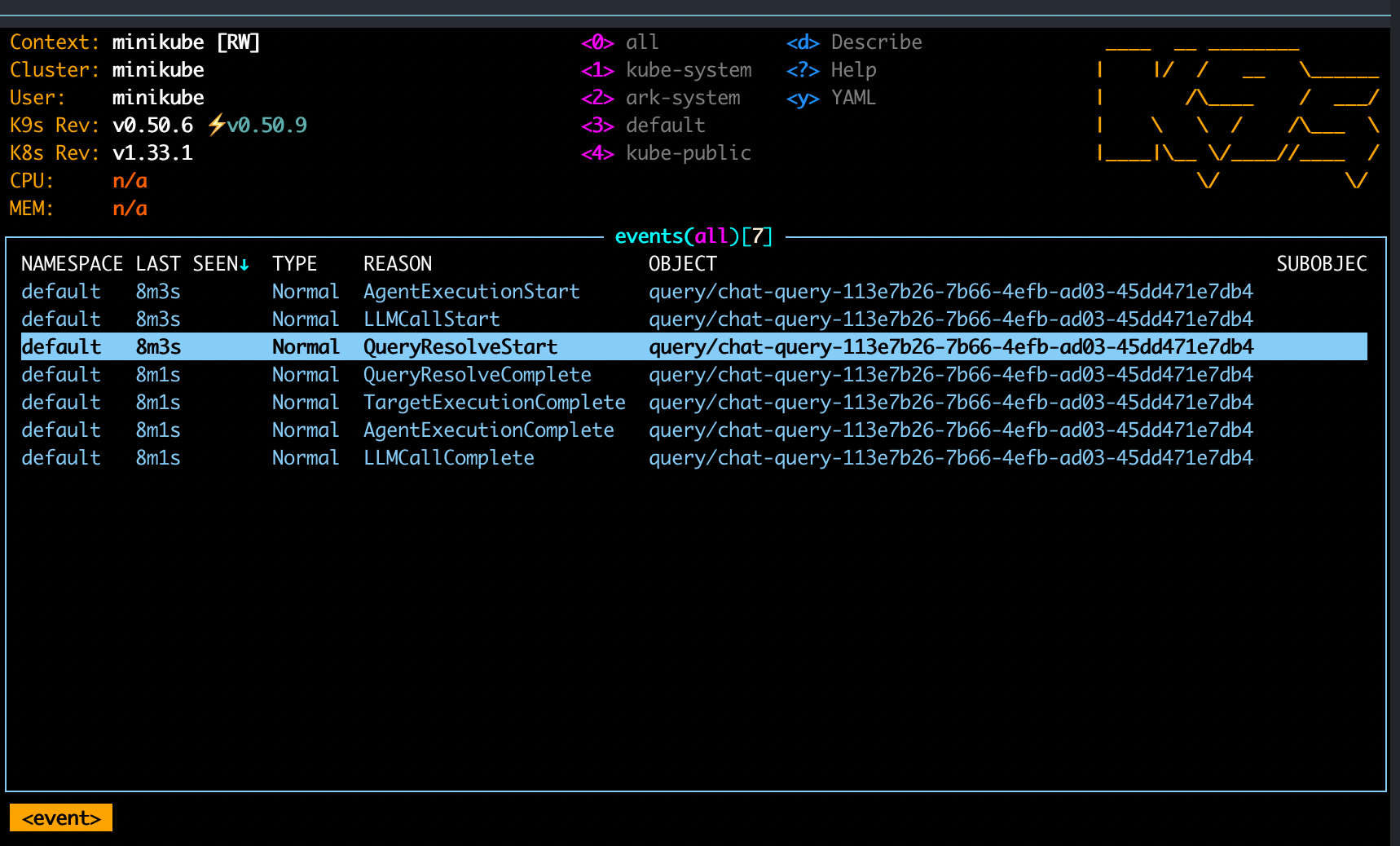Screen dimensions: 1400x846
Task: Click the <event> breadcrumb crumb
Action: [61, 818]
